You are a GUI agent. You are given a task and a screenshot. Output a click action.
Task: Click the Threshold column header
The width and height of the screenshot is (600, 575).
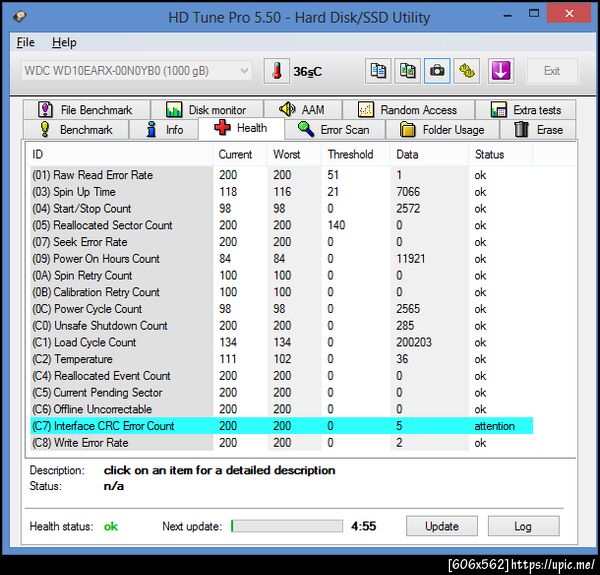tap(351, 155)
